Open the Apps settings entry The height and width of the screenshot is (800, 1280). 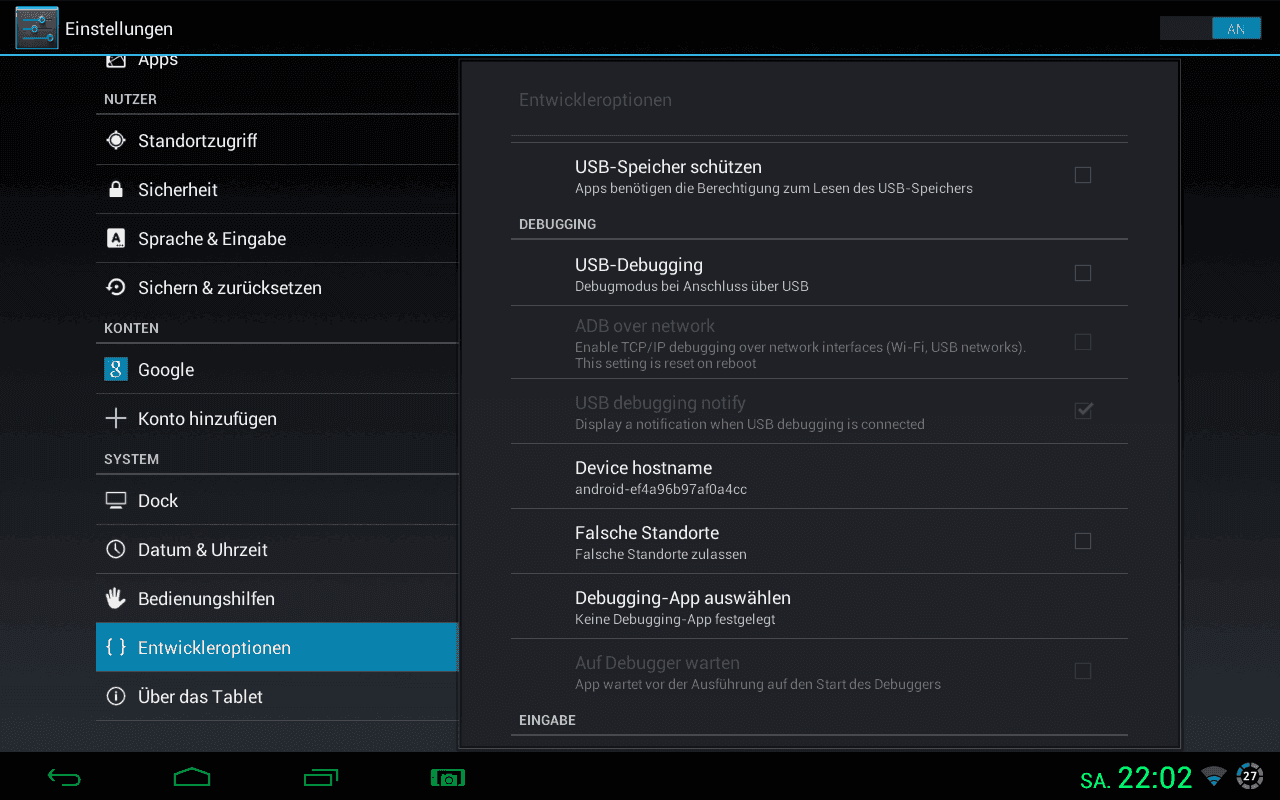pos(277,63)
